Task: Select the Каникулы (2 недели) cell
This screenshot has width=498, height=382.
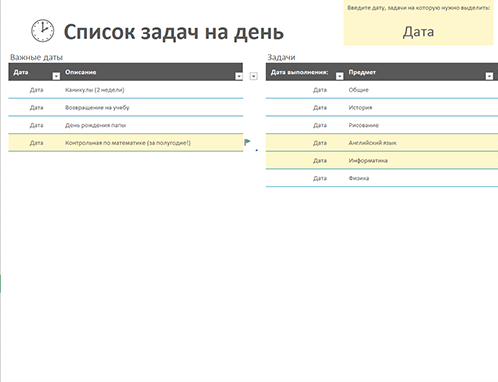Action: 95,90
